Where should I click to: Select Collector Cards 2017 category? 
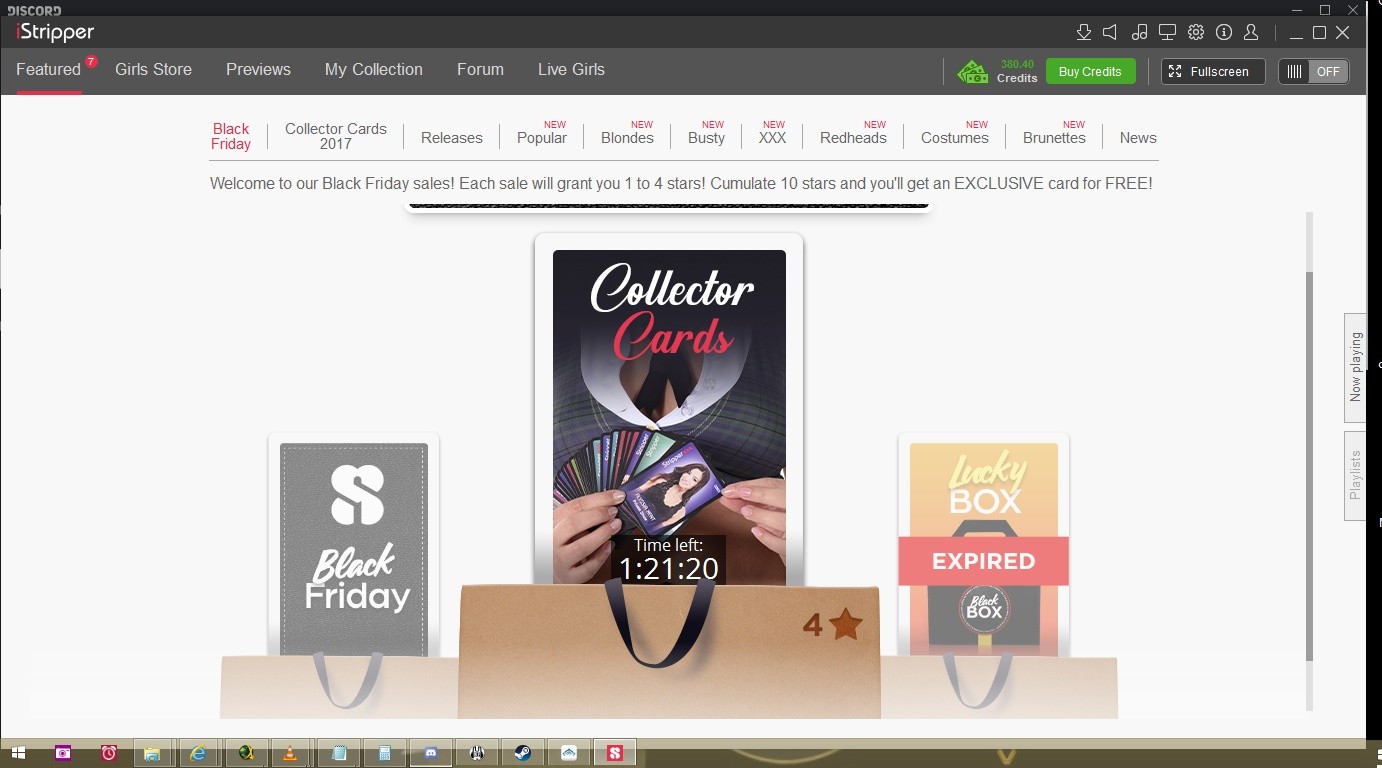point(336,136)
